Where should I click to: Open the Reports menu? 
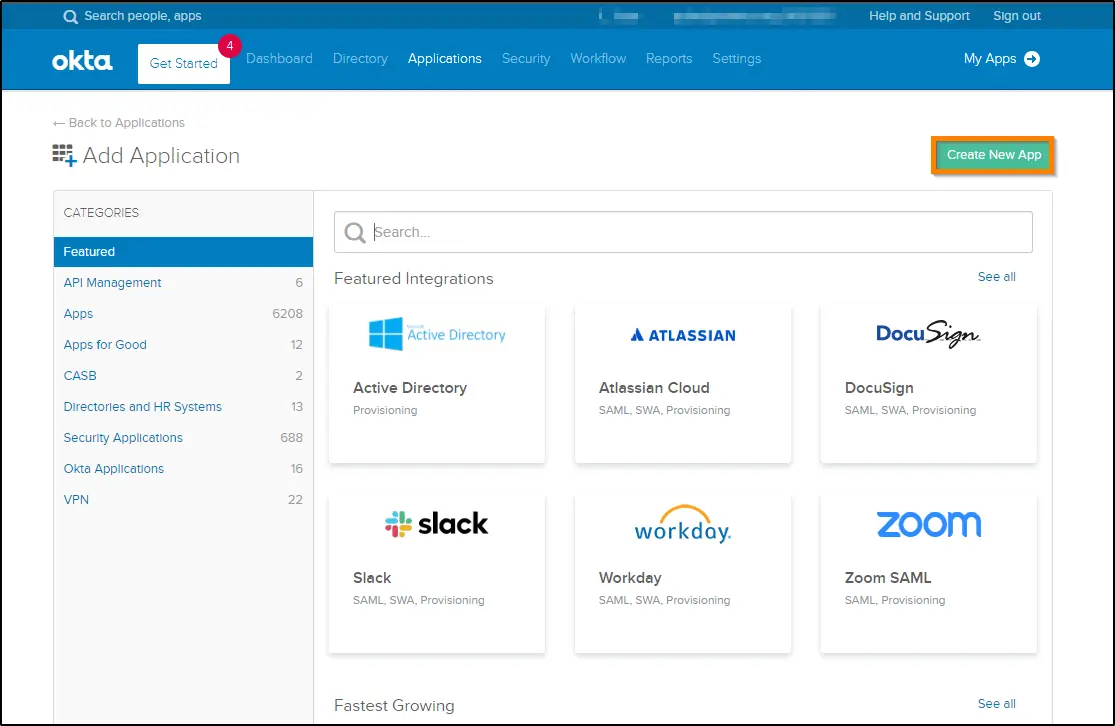click(669, 58)
